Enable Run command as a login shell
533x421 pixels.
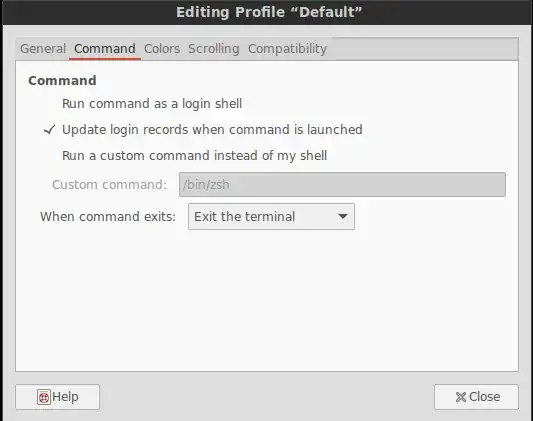tap(152, 104)
